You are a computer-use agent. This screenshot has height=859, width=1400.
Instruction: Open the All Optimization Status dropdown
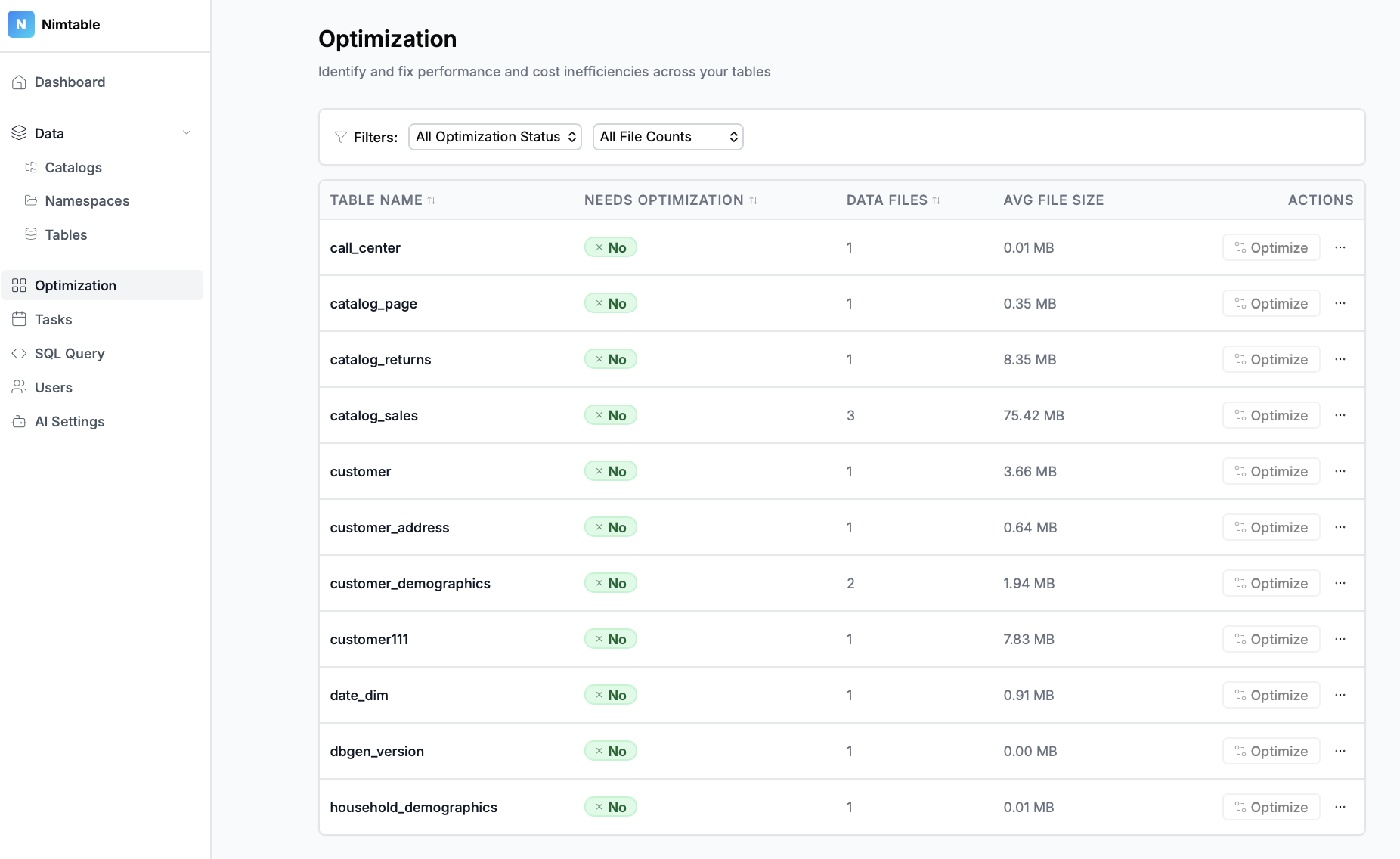[x=495, y=137]
